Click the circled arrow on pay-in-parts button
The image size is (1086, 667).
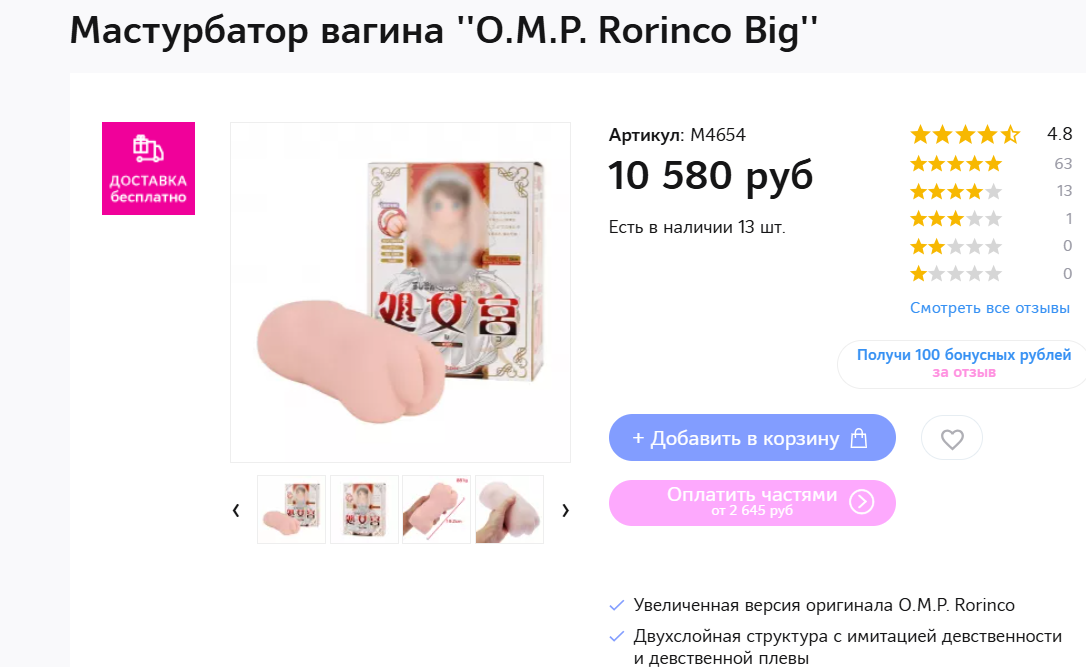coord(862,502)
